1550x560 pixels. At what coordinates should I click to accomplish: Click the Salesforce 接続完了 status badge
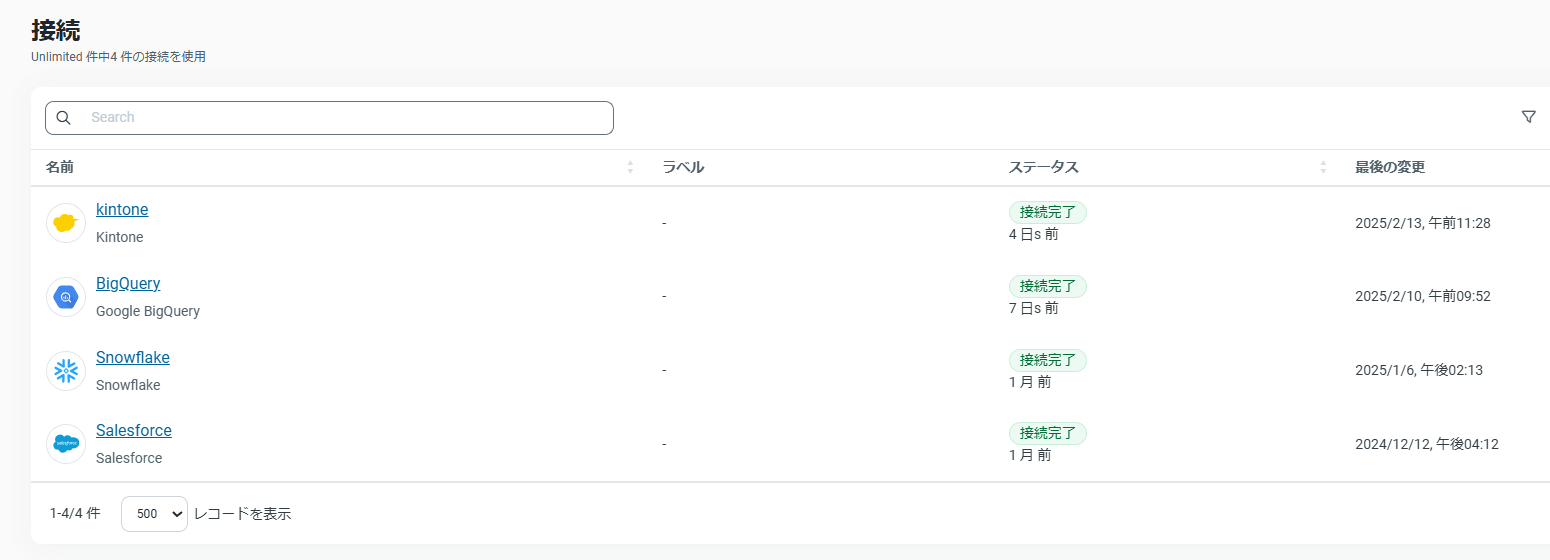pos(1047,433)
